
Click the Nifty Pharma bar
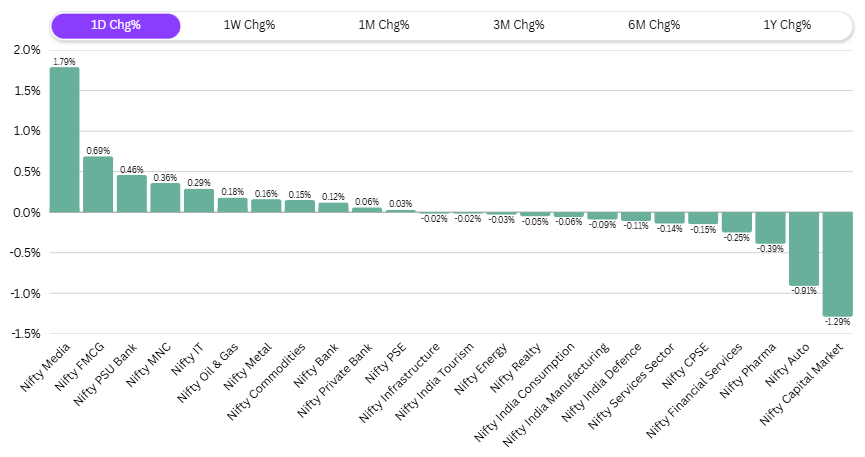770,228
